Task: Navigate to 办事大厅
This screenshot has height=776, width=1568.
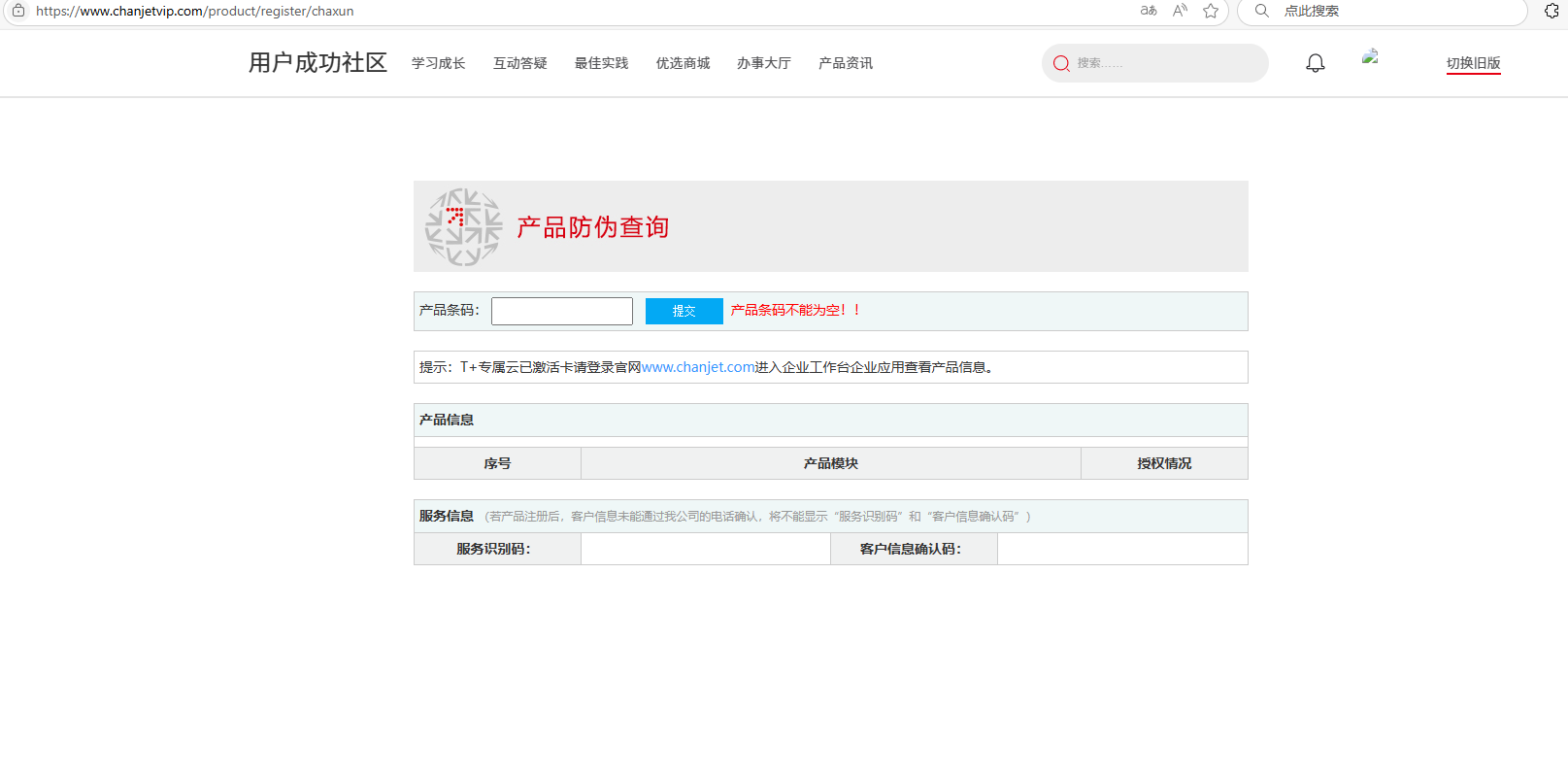Action: click(763, 63)
